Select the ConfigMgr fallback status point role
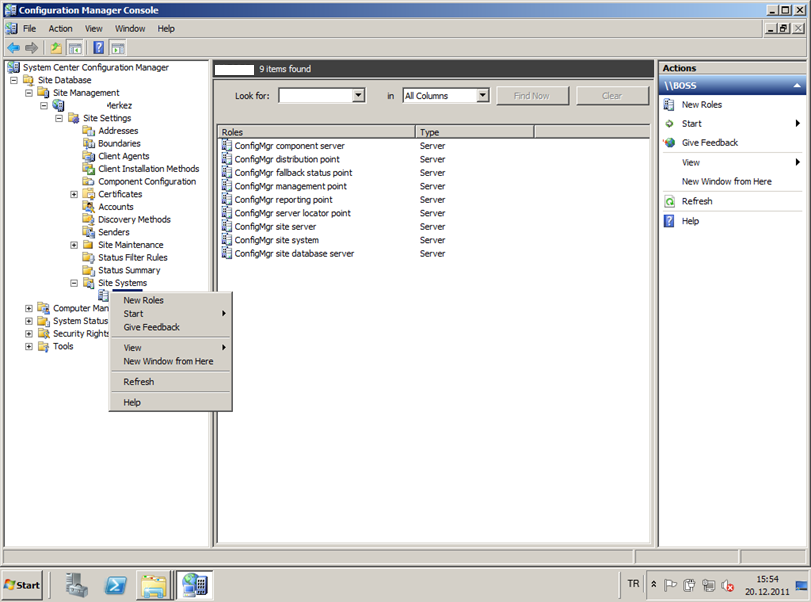Screen dimensions: 811x602 click(x=293, y=173)
